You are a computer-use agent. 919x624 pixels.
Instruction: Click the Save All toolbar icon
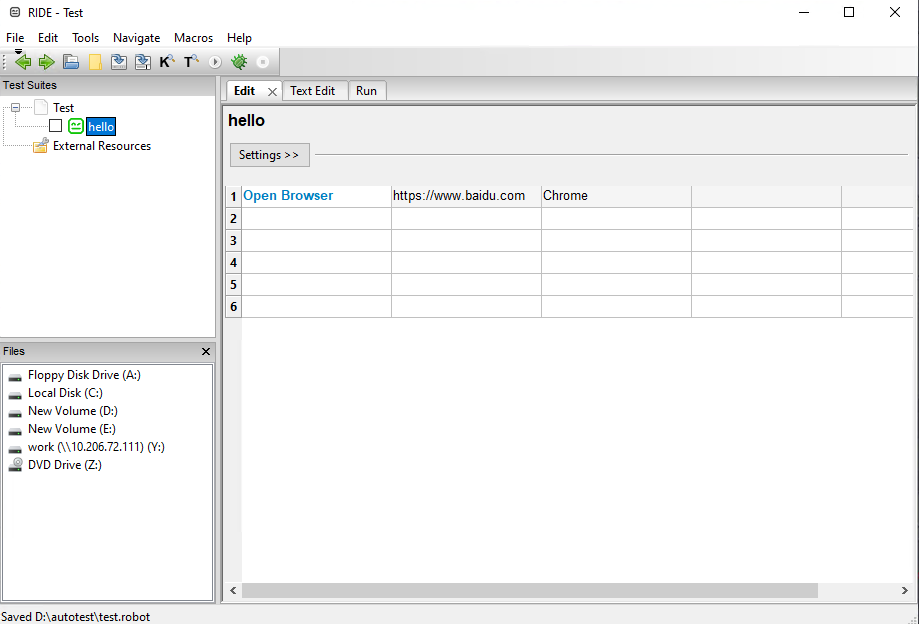pyautogui.click(x=143, y=62)
